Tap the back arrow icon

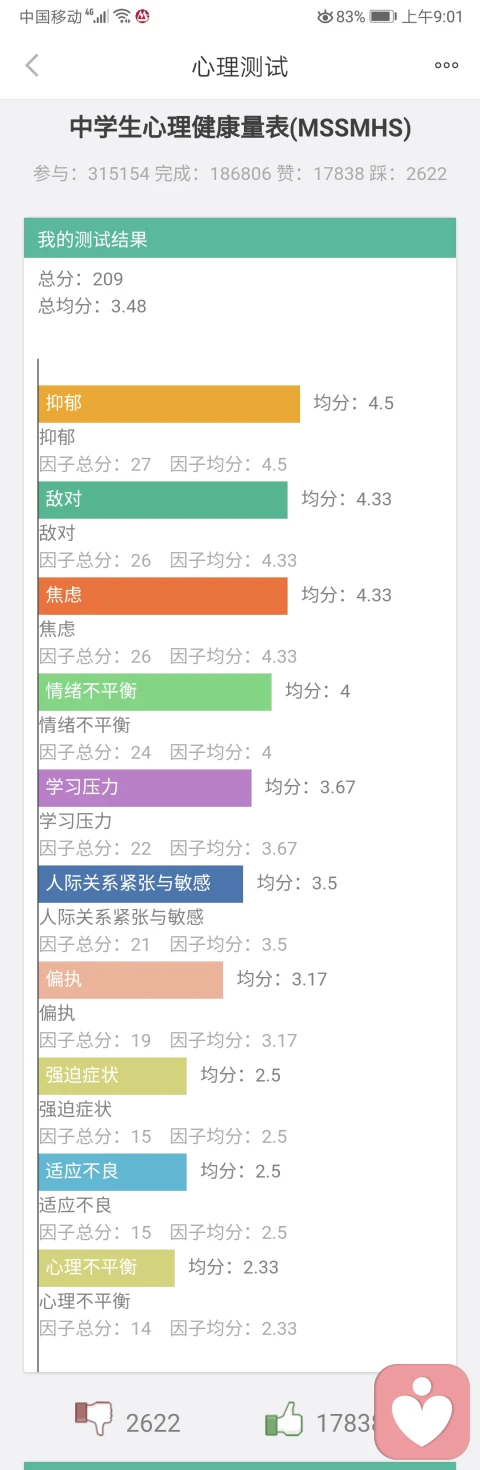click(32, 66)
